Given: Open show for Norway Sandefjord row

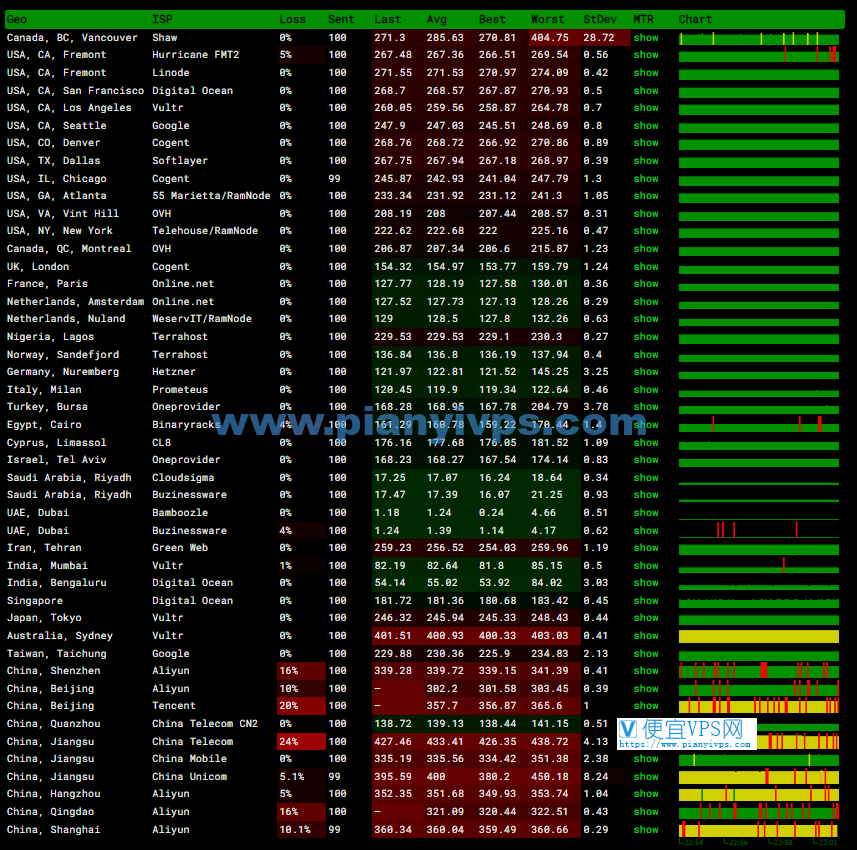Looking at the screenshot, I should point(645,355).
